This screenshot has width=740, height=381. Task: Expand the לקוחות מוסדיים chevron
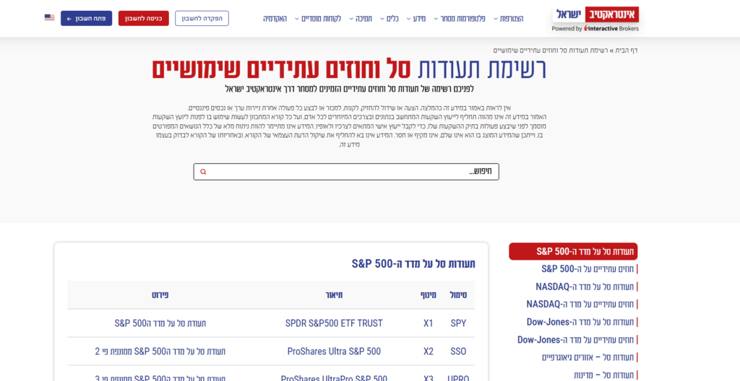point(296,19)
